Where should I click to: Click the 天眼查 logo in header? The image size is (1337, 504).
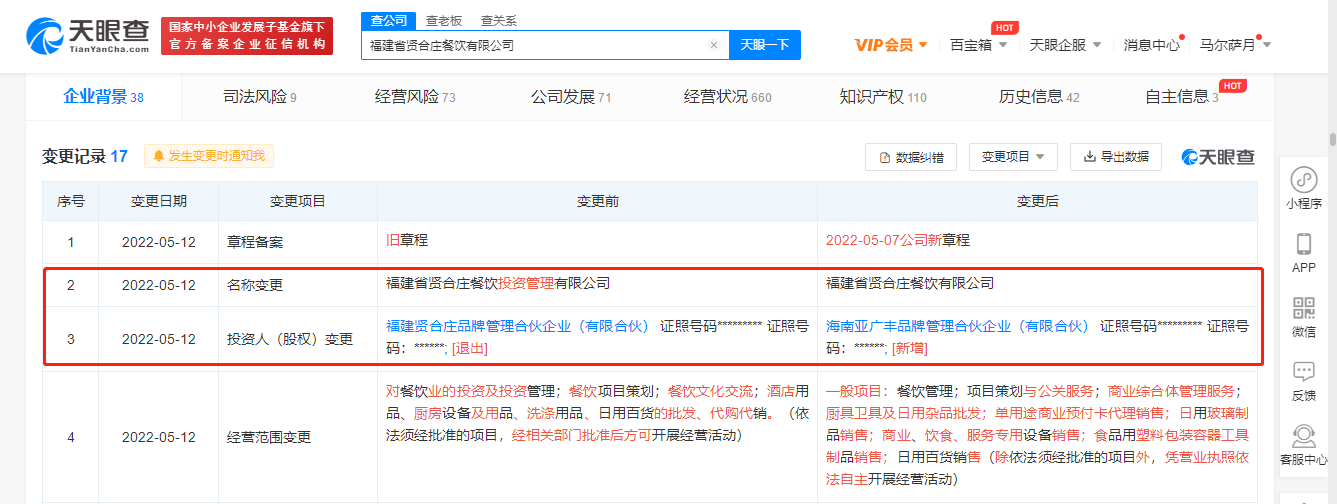89,35
